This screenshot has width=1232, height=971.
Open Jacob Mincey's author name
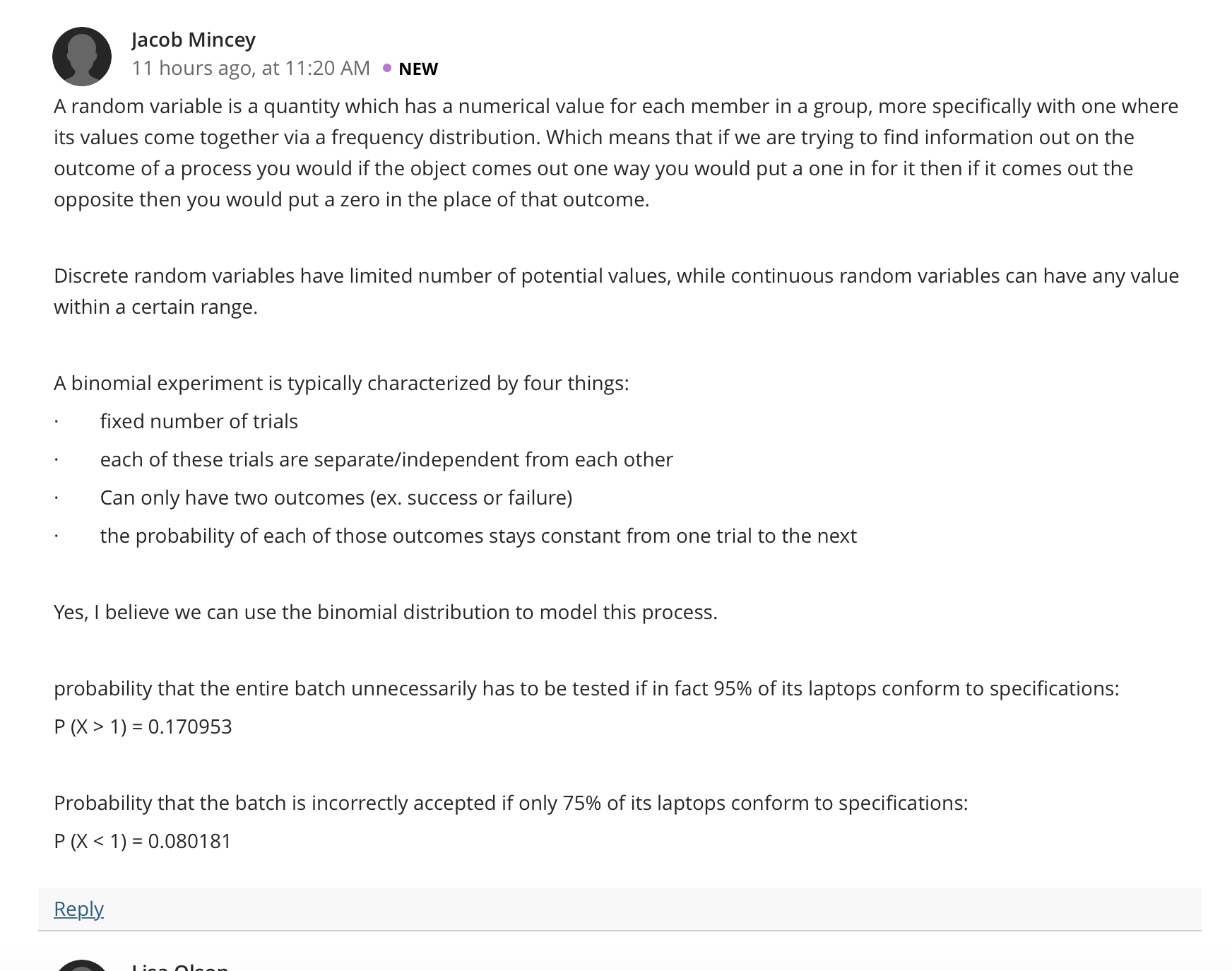194,40
